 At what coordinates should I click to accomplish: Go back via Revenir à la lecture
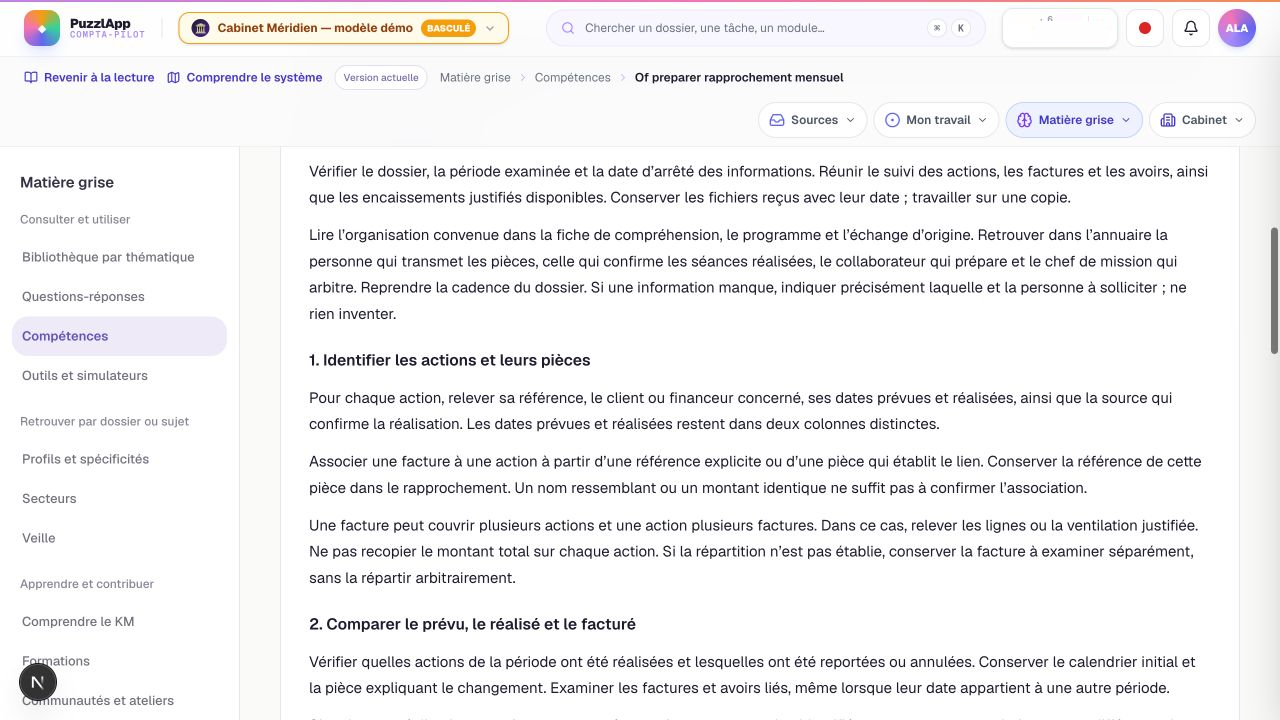(90, 77)
